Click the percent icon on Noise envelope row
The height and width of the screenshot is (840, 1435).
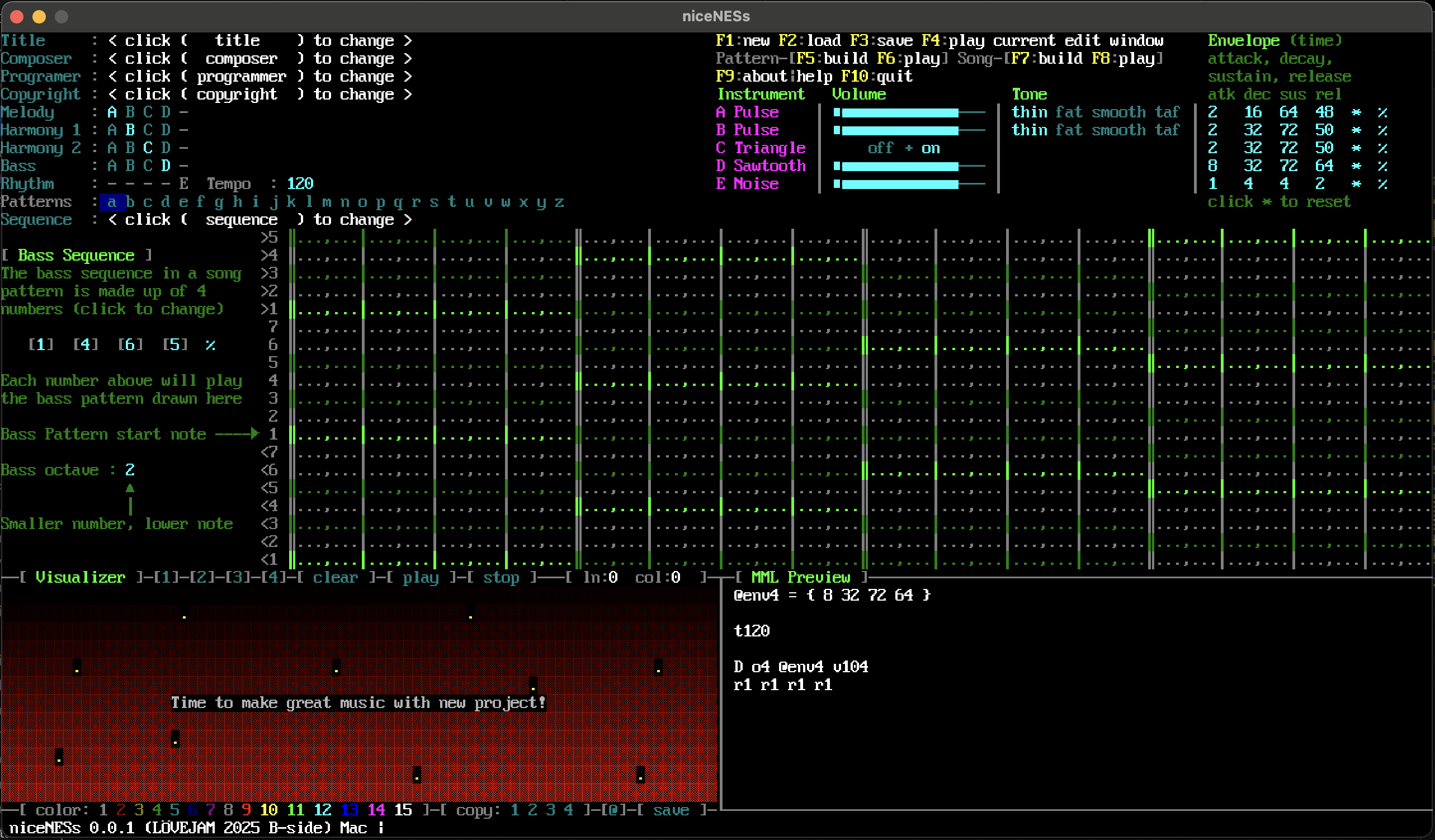(1382, 185)
